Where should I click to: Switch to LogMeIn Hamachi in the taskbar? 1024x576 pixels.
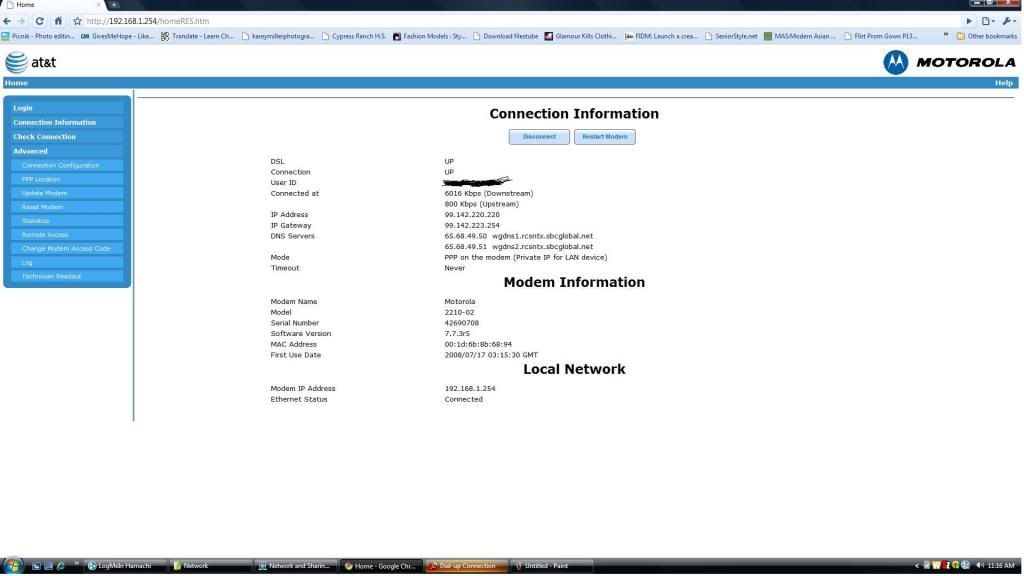pos(124,566)
